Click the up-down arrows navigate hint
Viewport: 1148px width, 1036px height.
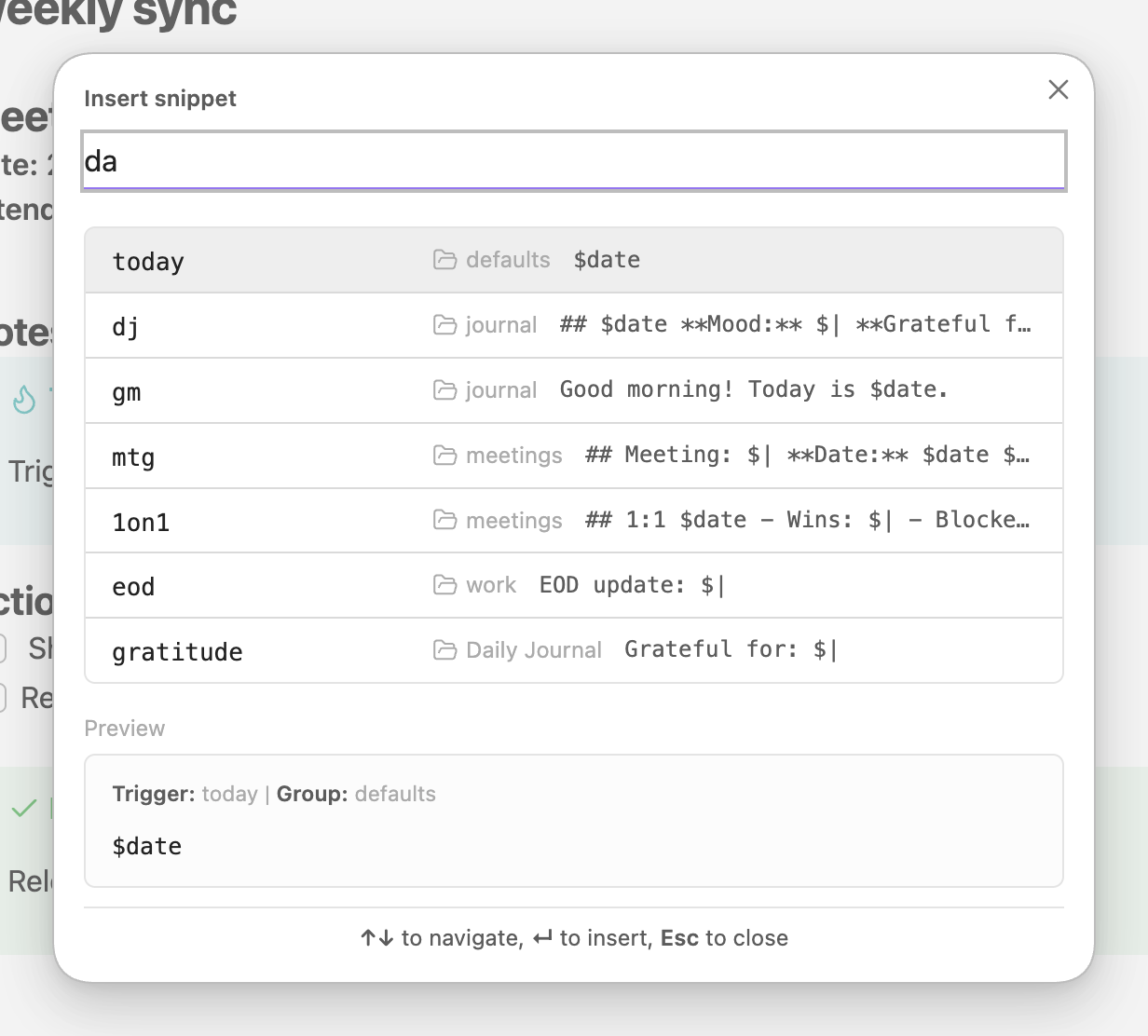(x=377, y=938)
